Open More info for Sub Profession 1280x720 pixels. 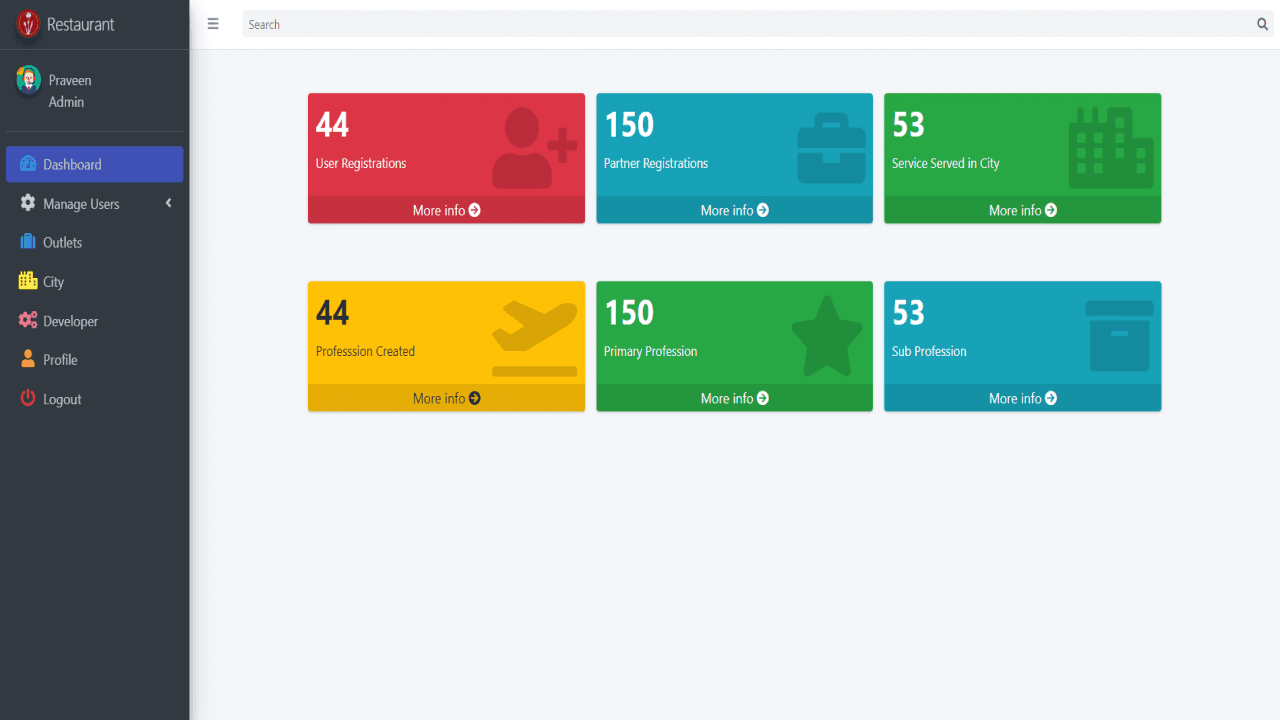(1022, 398)
